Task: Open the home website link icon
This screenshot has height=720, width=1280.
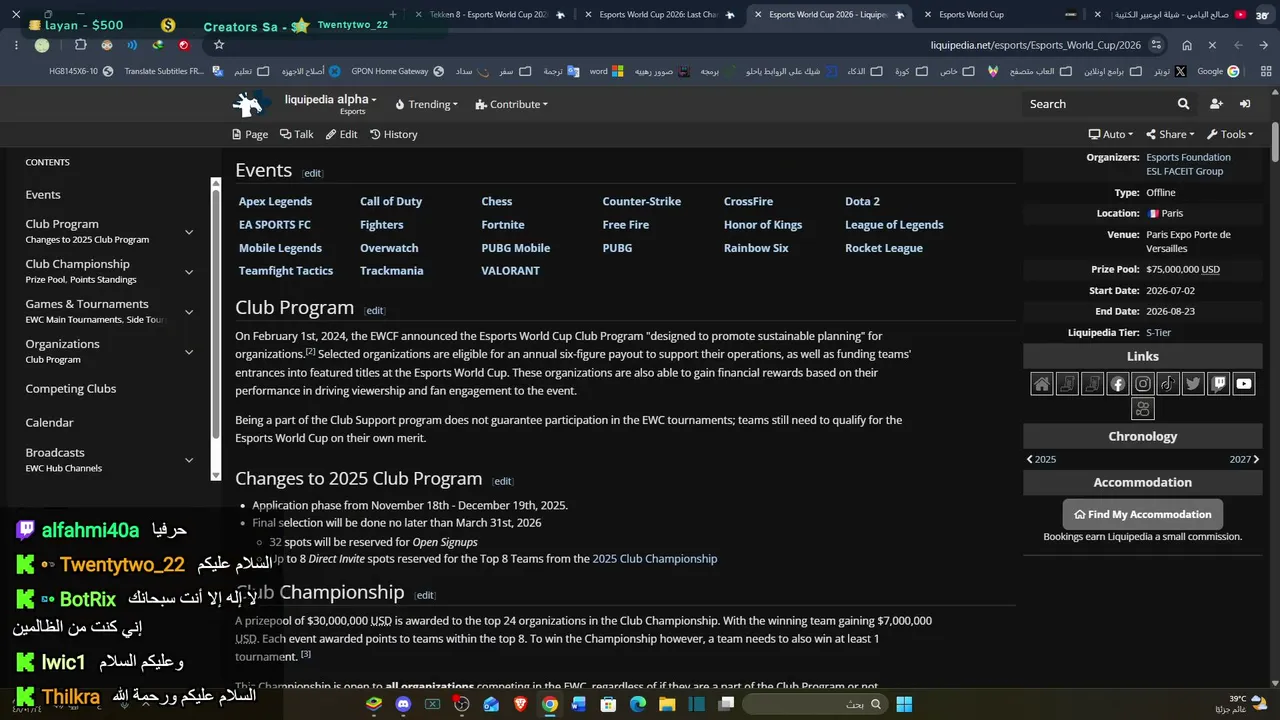Action: pyautogui.click(x=1042, y=384)
